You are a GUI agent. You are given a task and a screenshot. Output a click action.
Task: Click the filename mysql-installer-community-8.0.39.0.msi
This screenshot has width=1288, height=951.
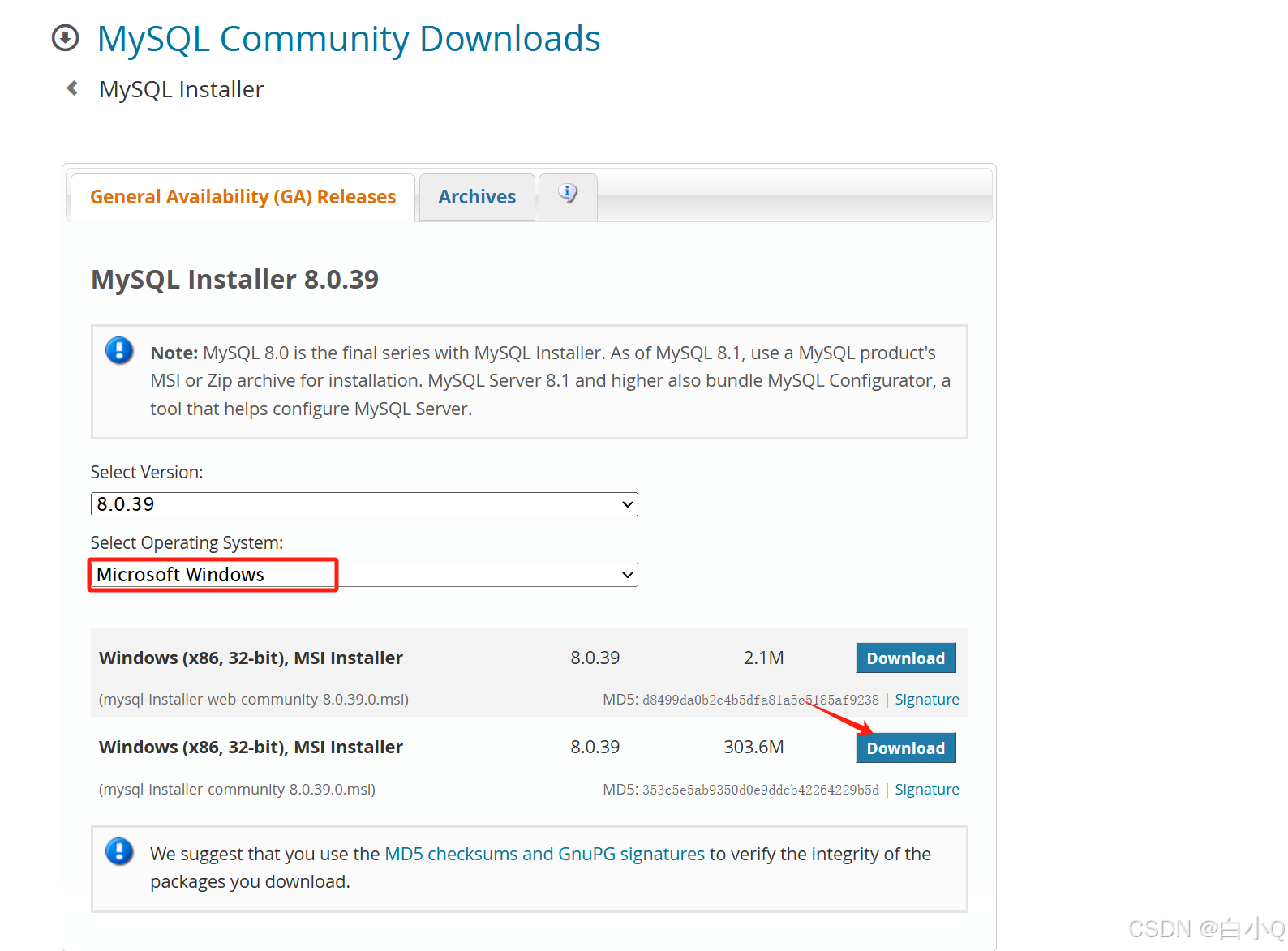click(237, 789)
